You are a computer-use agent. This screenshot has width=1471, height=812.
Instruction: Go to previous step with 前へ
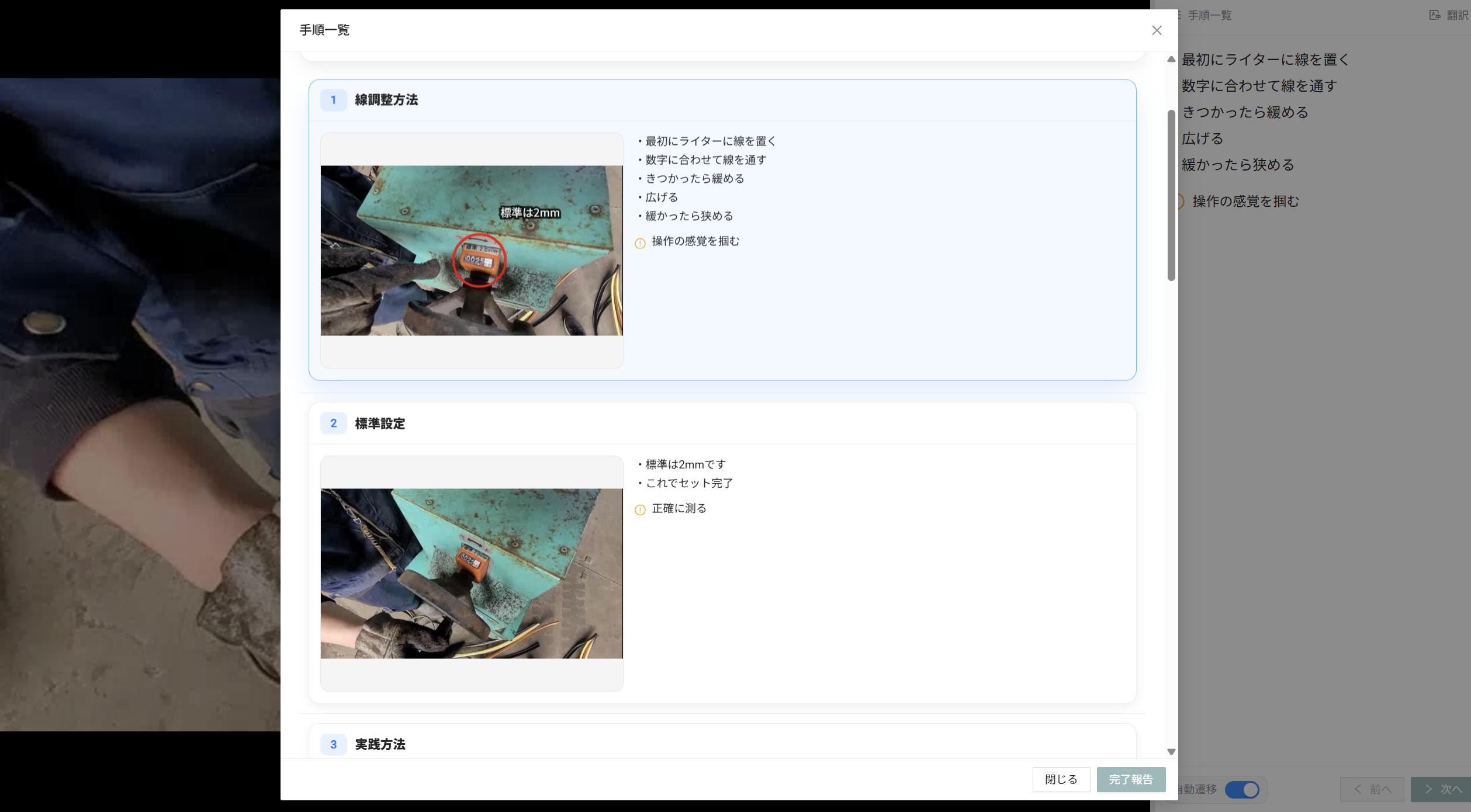click(1372, 789)
